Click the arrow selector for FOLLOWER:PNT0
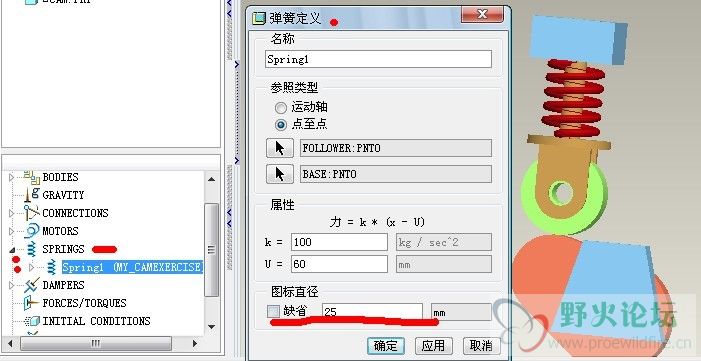 point(280,148)
